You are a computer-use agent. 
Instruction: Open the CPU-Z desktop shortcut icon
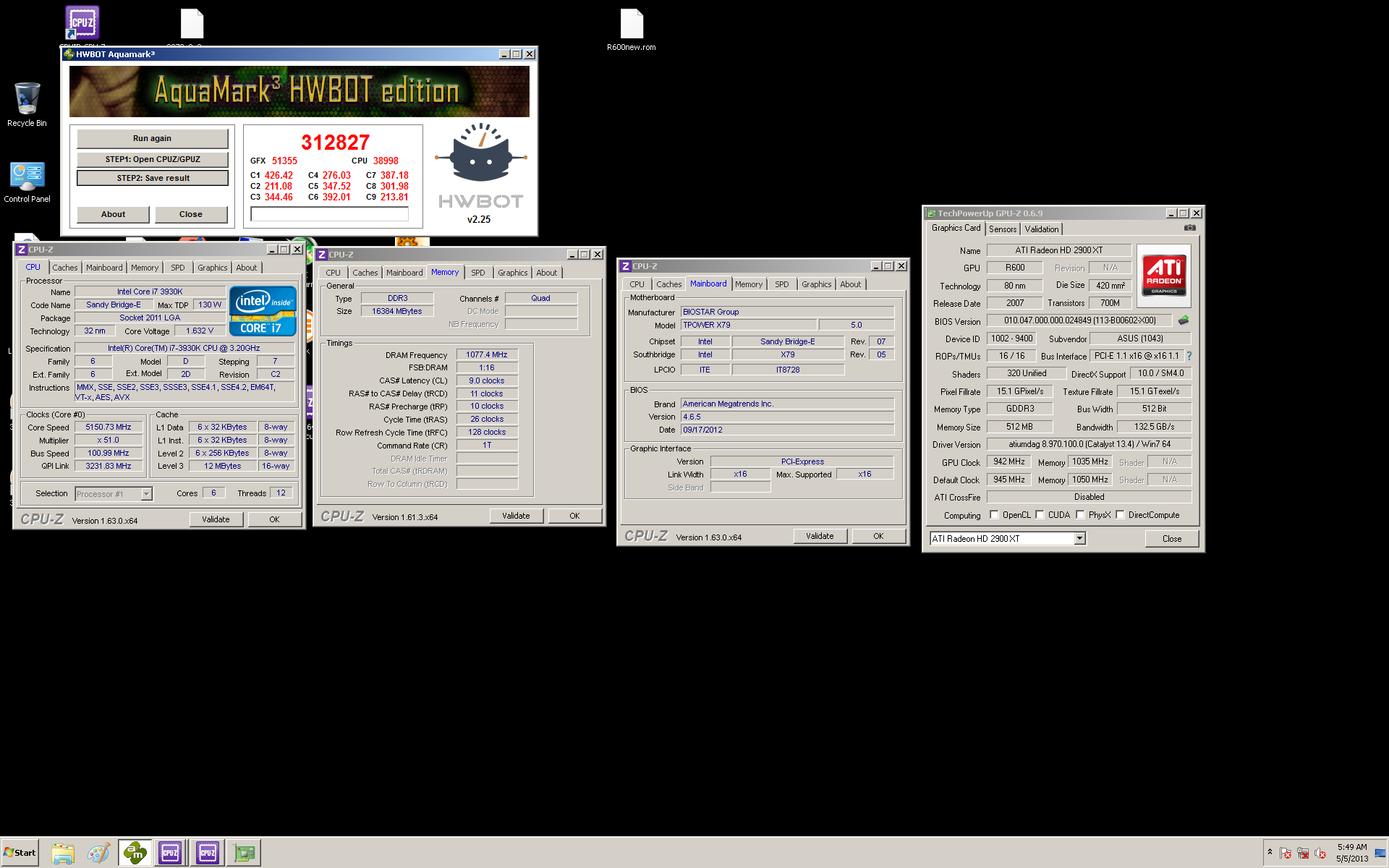[x=82, y=23]
